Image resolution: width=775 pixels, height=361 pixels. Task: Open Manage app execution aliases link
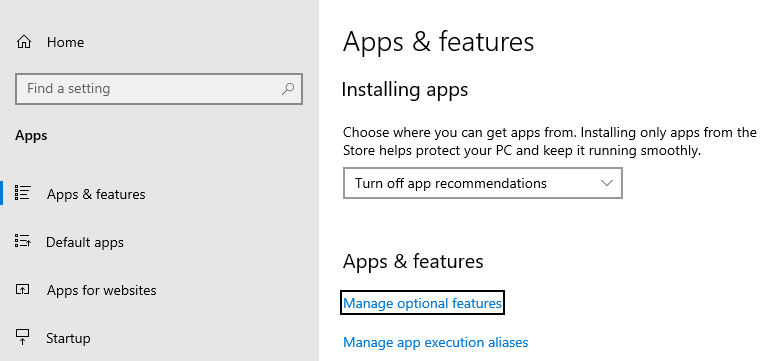click(435, 342)
